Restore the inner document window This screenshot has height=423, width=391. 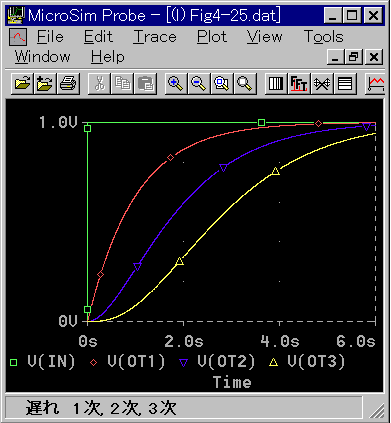[x=354, y=57]
